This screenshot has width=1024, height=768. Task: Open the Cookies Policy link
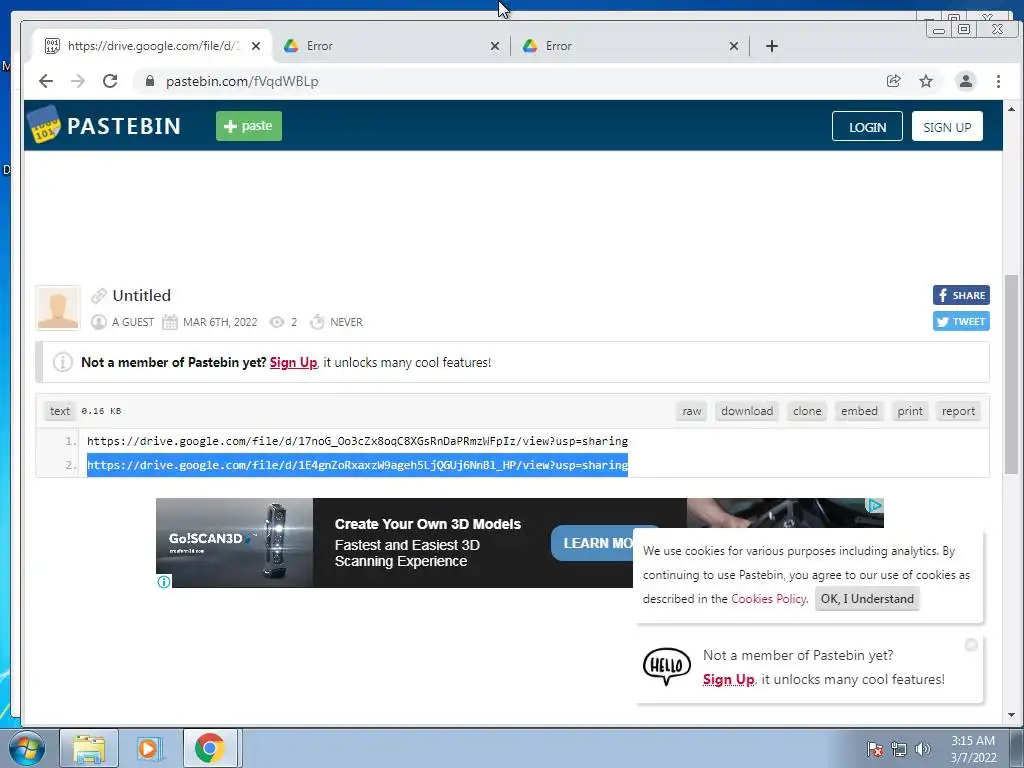point(769,599)
